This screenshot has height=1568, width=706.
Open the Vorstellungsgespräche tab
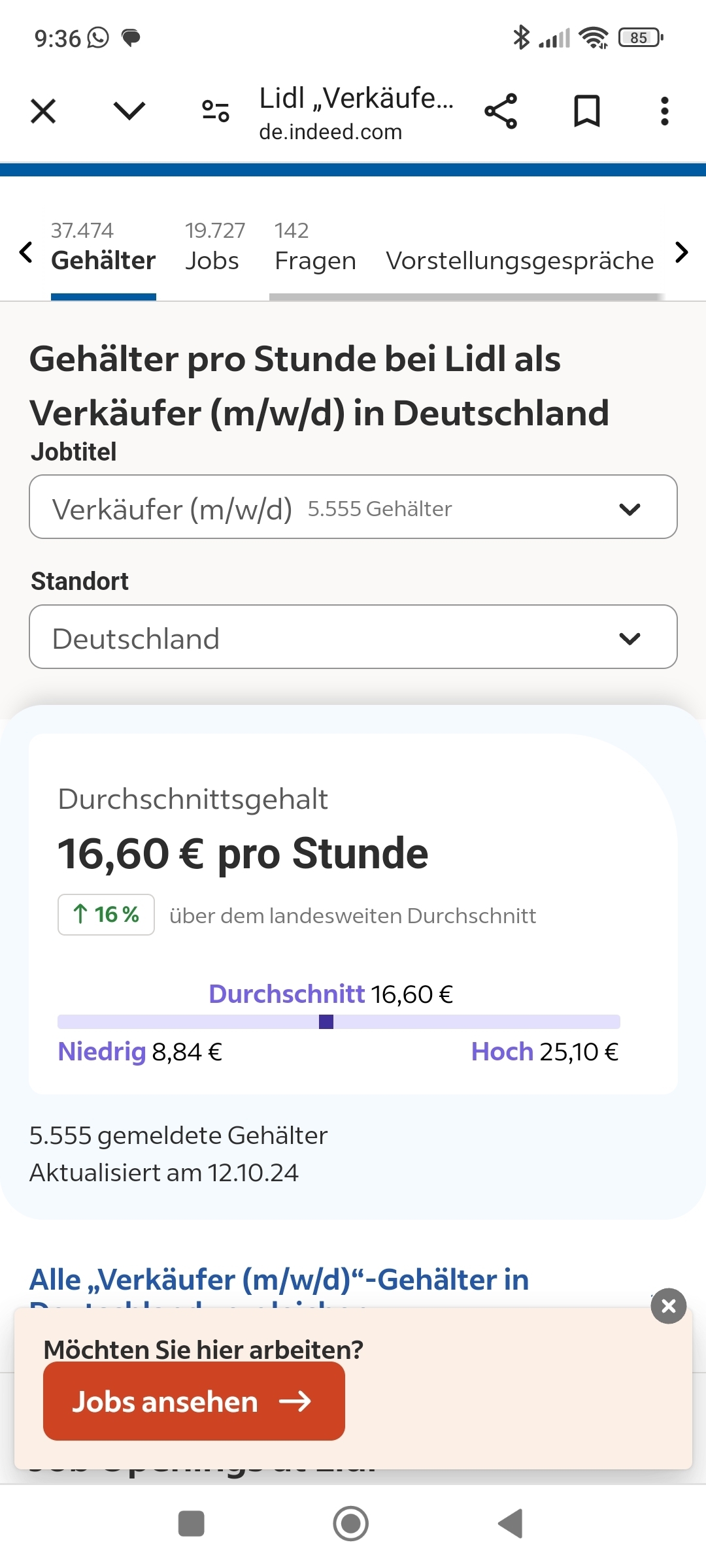[520, 260]
